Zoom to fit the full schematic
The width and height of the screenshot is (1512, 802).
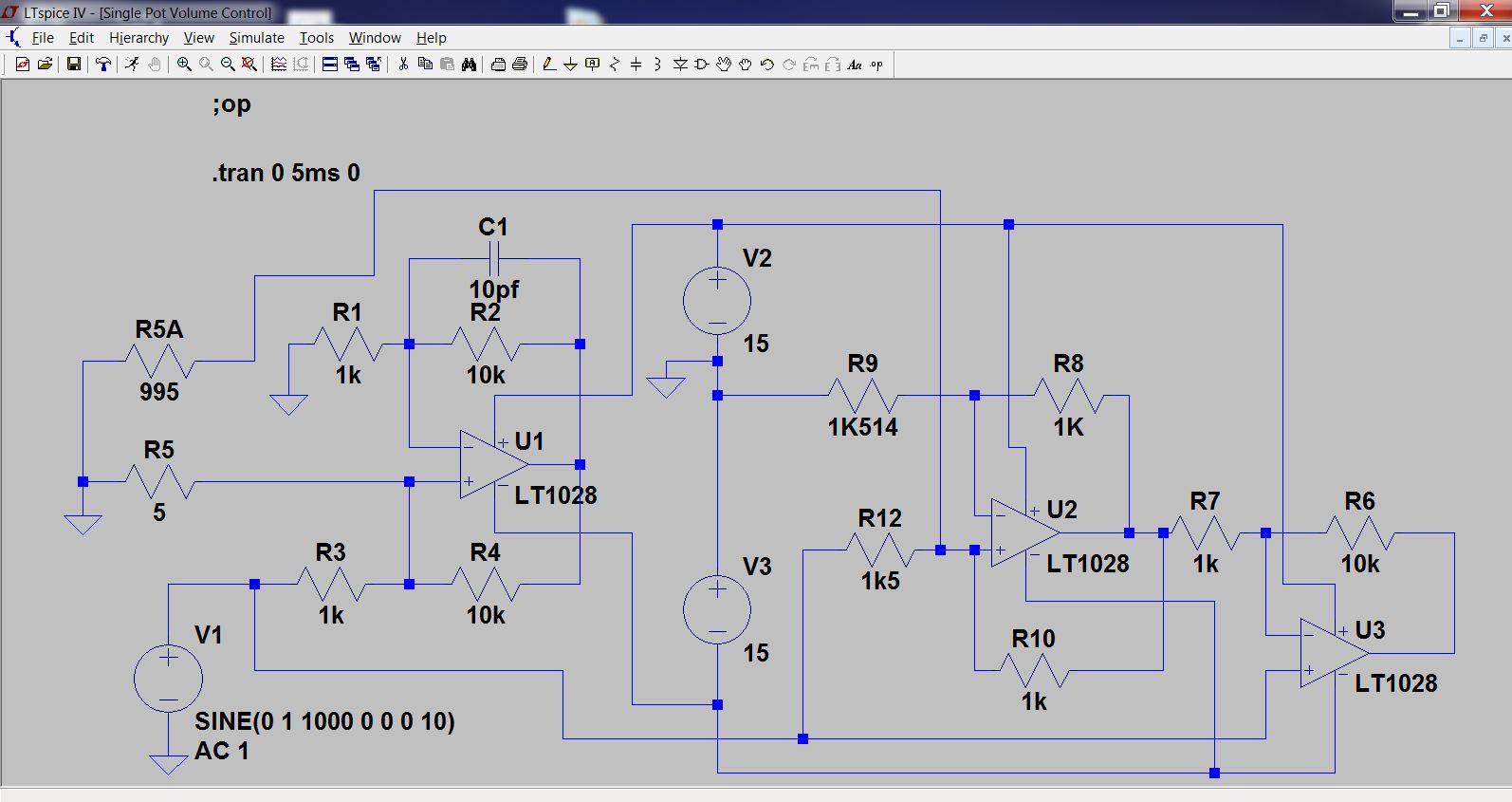click(x=249, y=65)
